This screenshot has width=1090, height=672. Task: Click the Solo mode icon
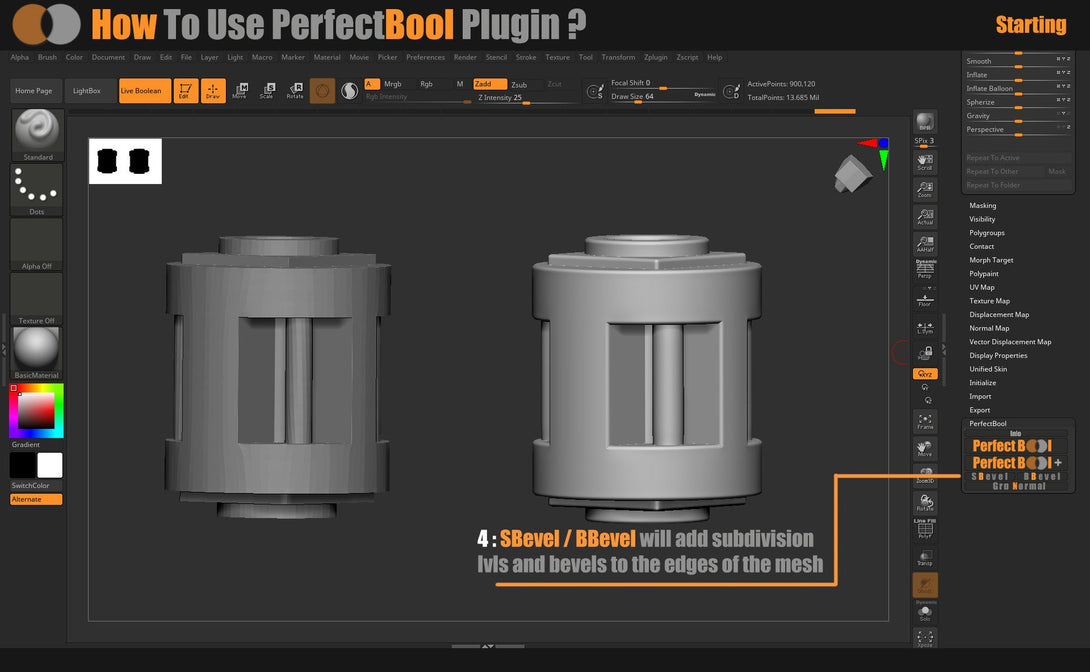pyautogui.click(x=925, y=612)
